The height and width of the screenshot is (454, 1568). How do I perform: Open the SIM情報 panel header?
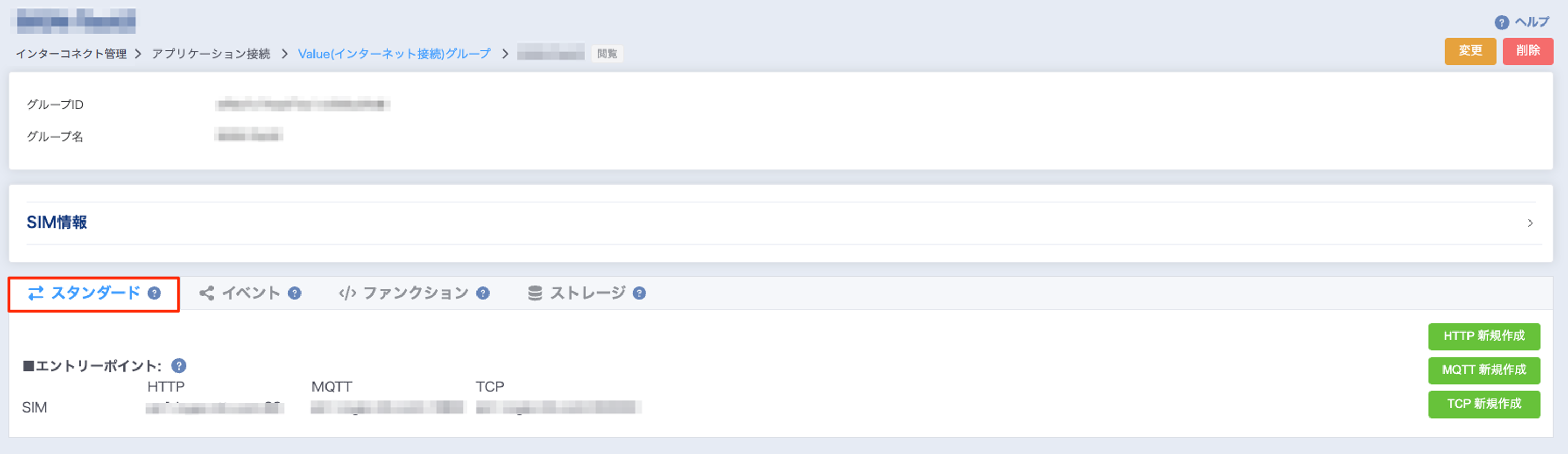point(781,223)
